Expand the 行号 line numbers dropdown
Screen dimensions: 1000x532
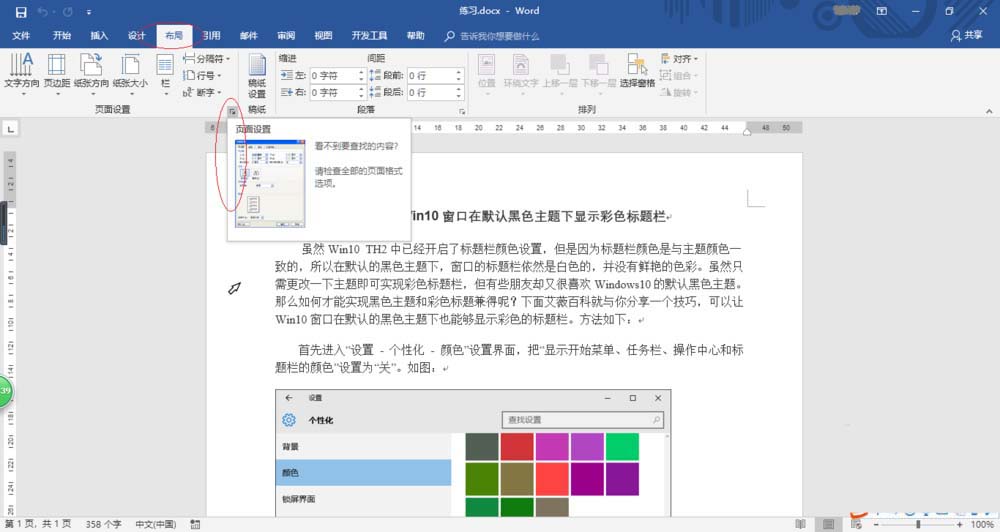click(x=202, y=75)
